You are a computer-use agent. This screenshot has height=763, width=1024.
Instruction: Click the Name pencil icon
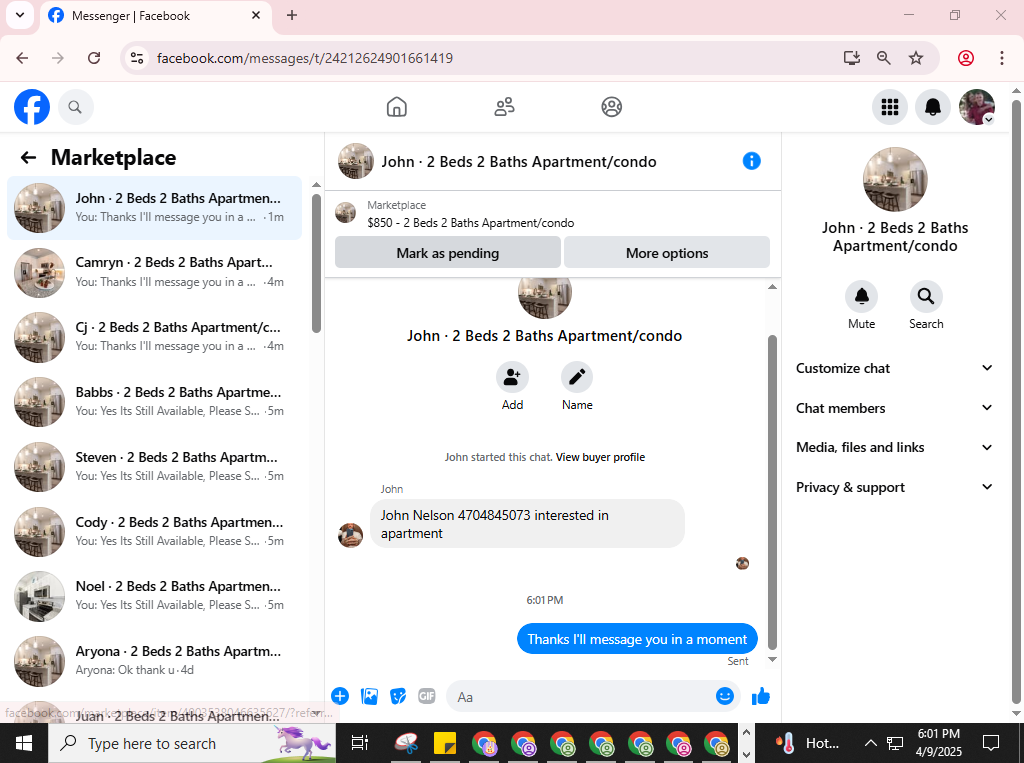(x=577, y=377)
